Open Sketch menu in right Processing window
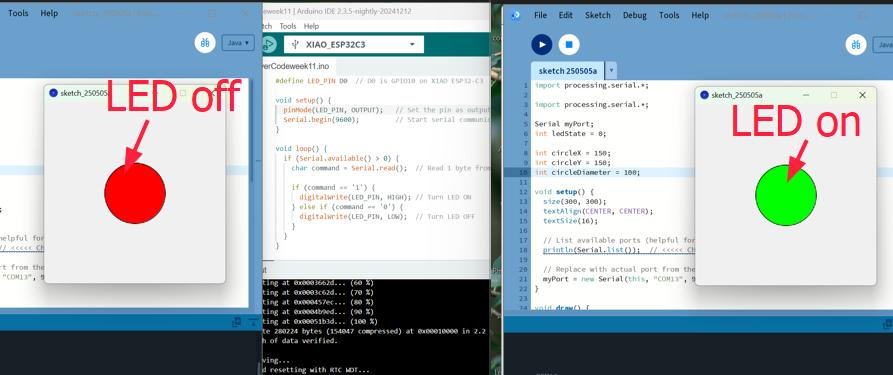893x375 pixels. 597,15
